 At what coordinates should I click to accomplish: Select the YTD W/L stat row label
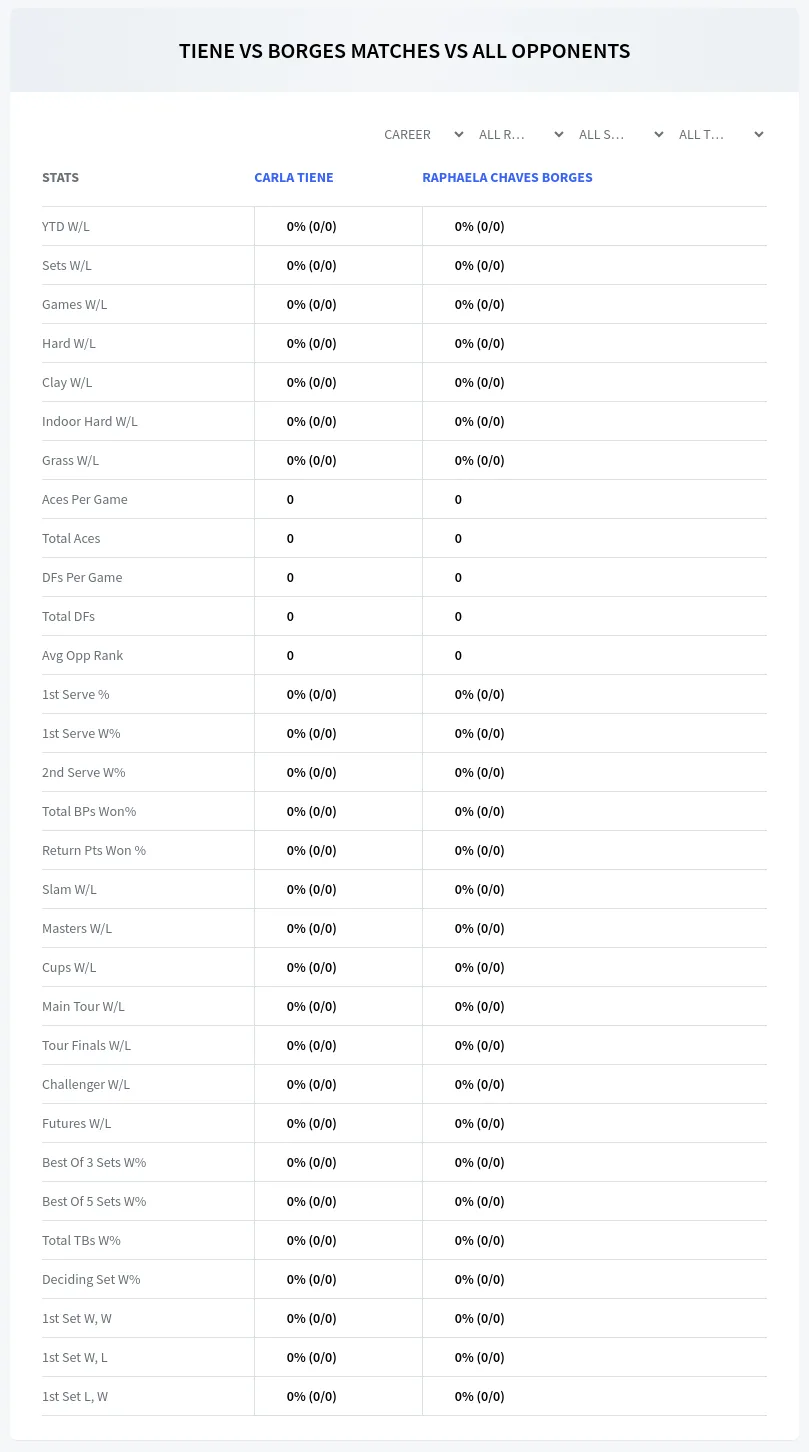click(66, 226)
